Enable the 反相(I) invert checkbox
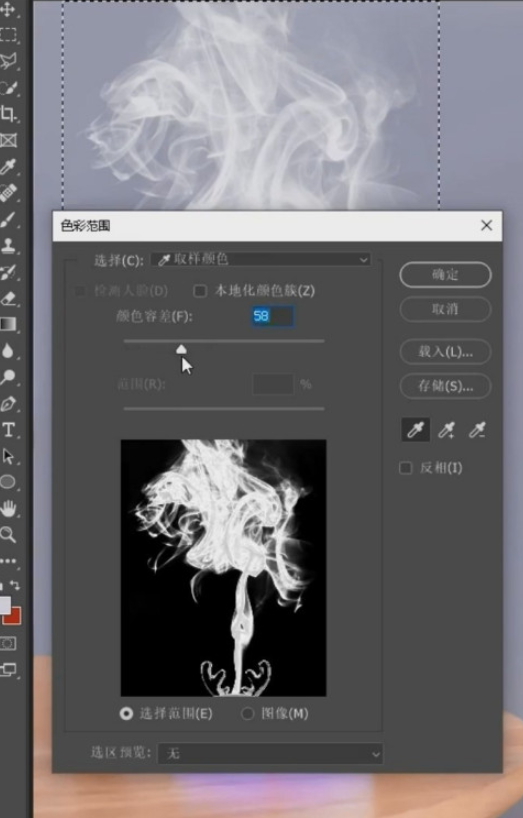523x818 pixels. point(405,467)
